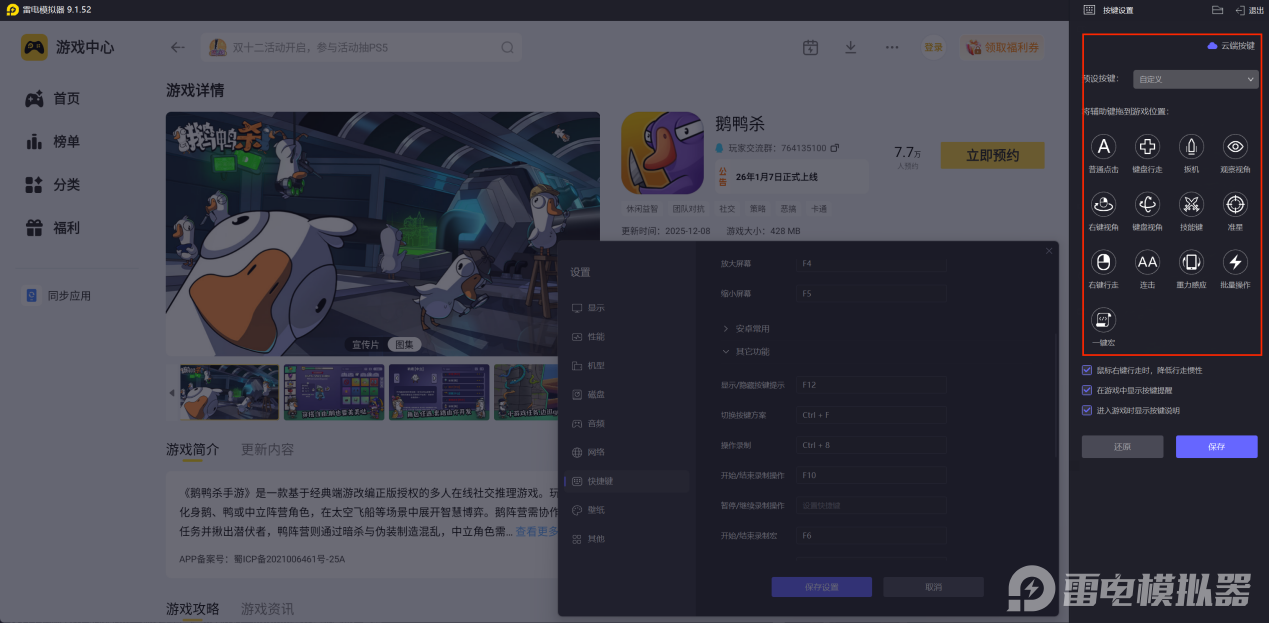1269x623 pixels.
Task: Click the 云端按键 cloud keys icon
Action: pyautogui.click(x=1212, y=46)
